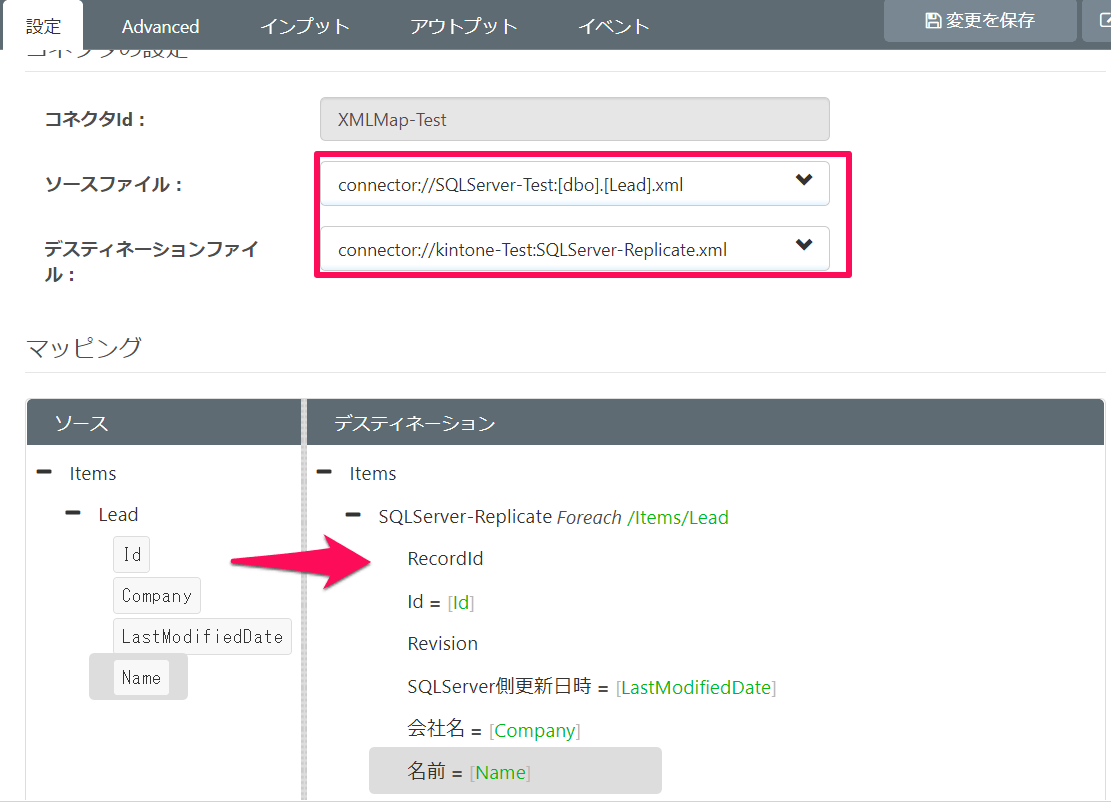Switch to the 設定 tab
1111x802 pixels.
43,26
